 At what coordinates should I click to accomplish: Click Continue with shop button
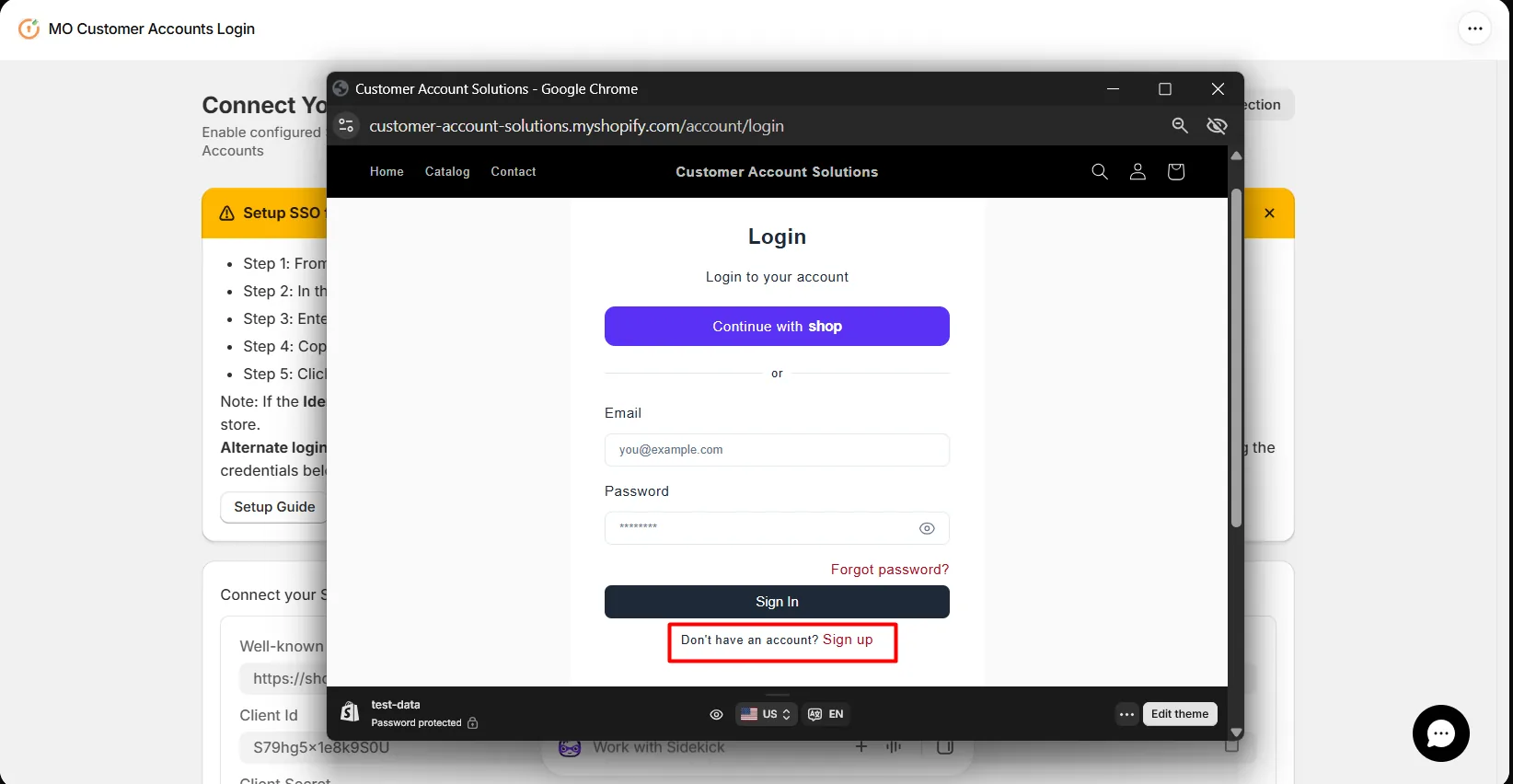coord(777,327)
